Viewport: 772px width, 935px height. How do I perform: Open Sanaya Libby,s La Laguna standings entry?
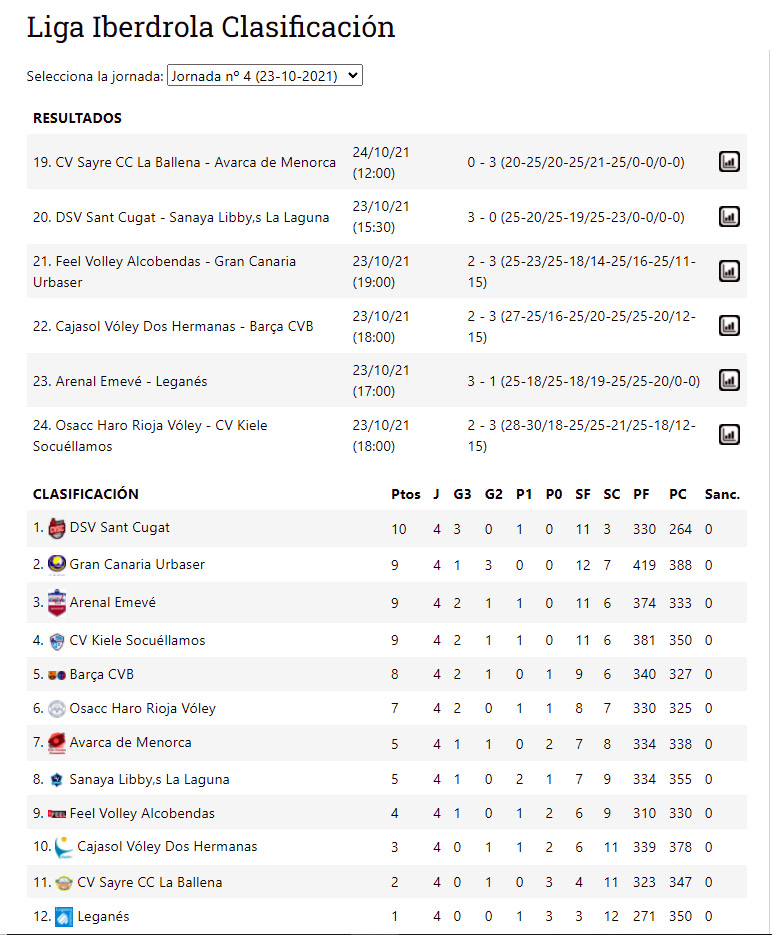click(149, 780)
